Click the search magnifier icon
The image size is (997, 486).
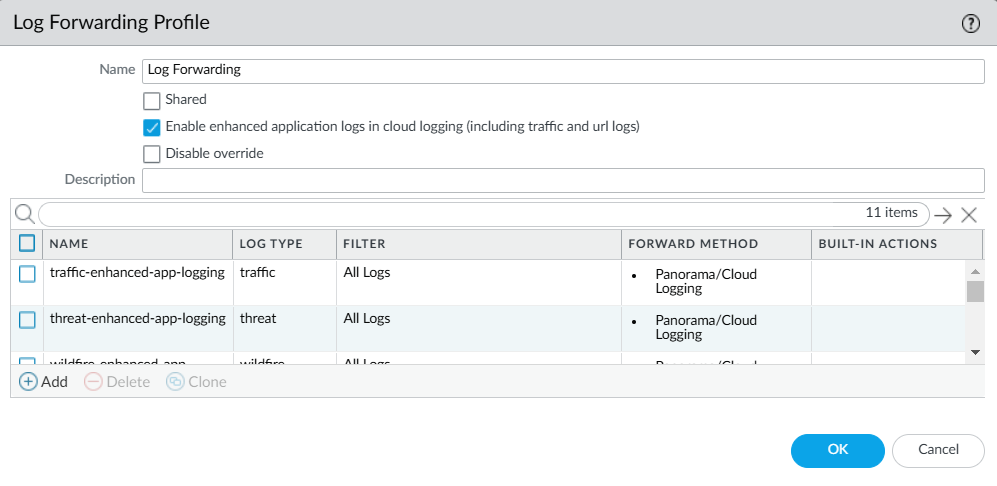24,214
